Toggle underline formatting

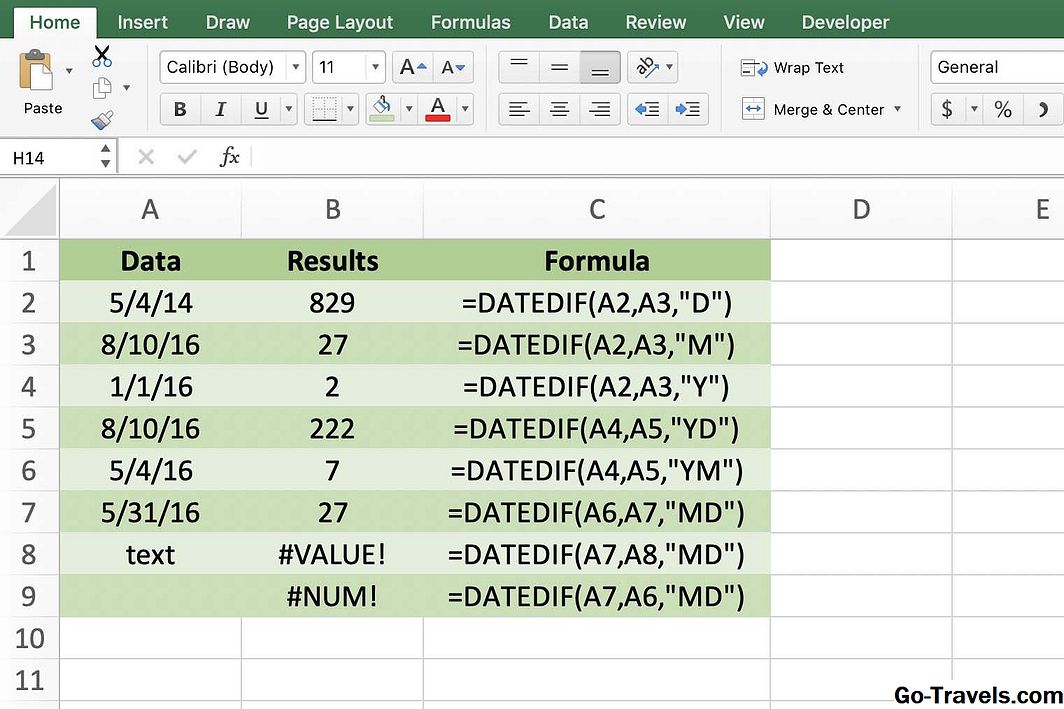[x=259, y=109]
